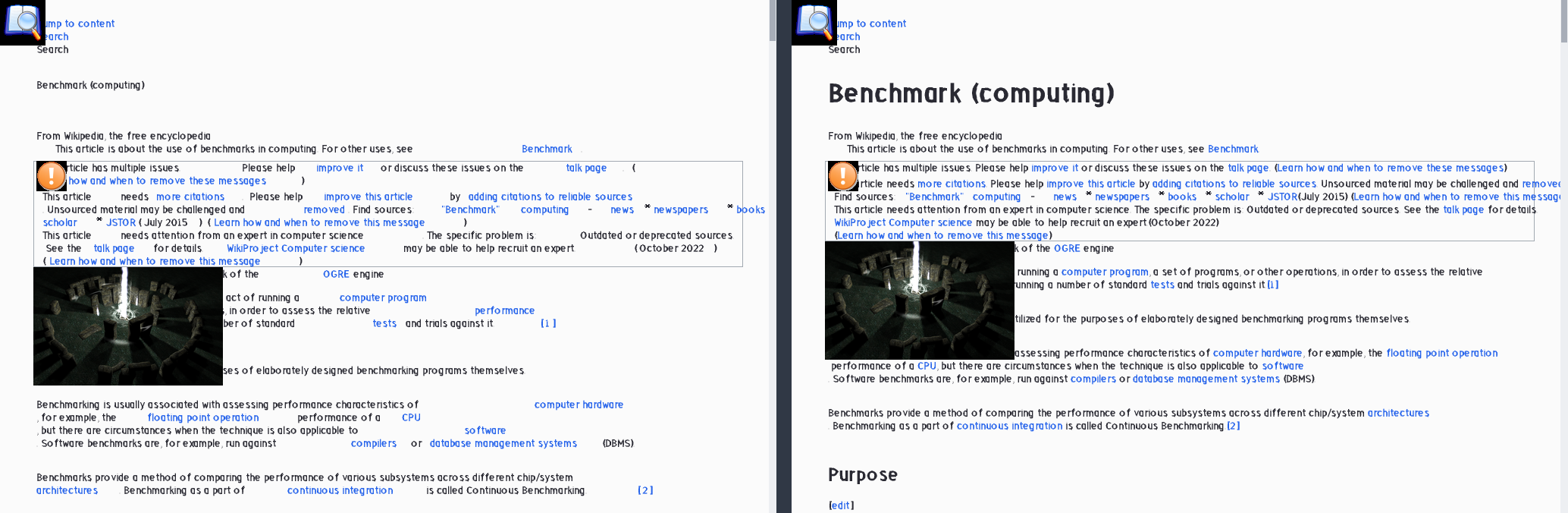This screenshot has width=1568, height=513.
Task: Click 'OGRE' engine link in right pane
Action: (1067, 248)
